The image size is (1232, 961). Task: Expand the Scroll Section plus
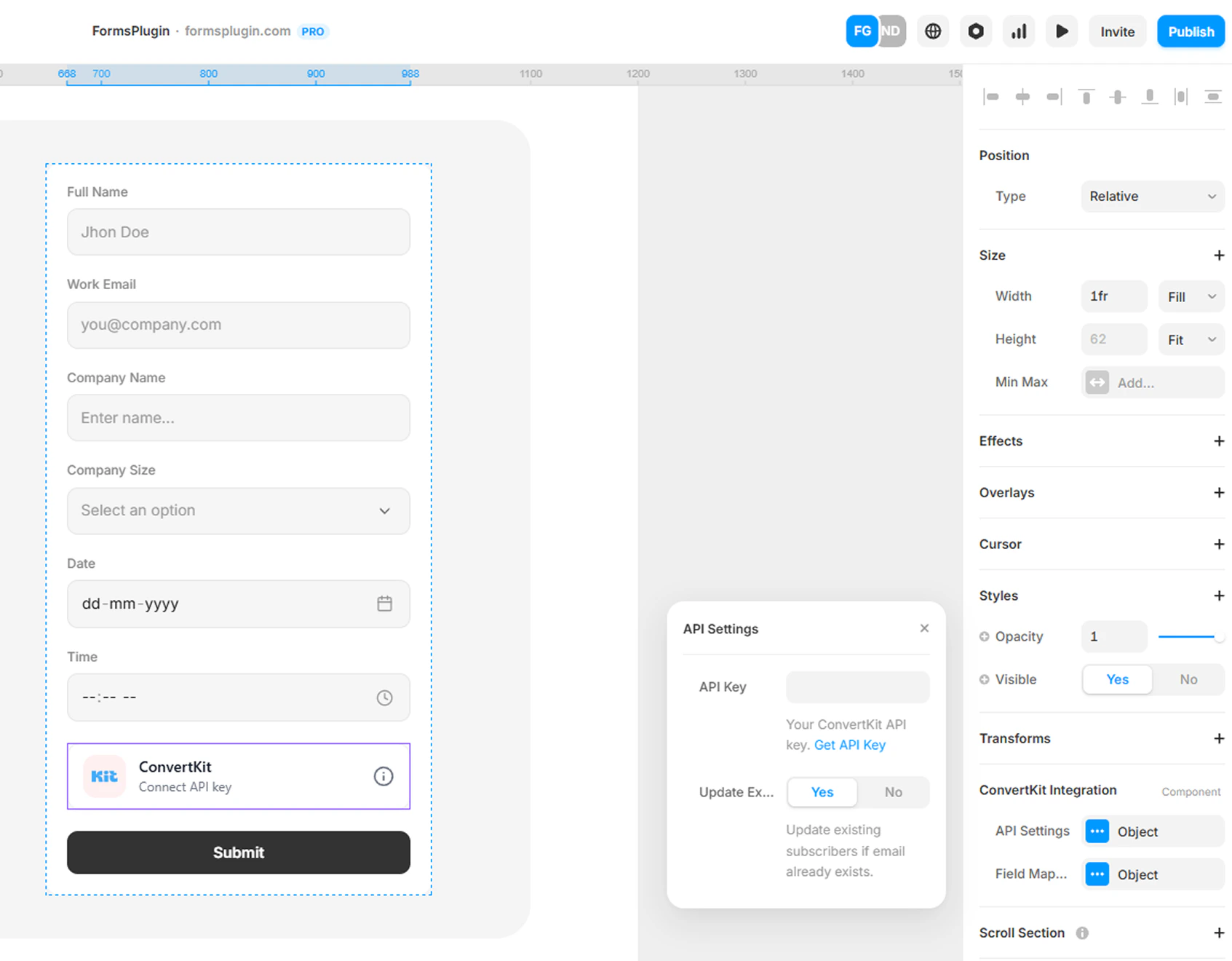tap(1219, 933)
